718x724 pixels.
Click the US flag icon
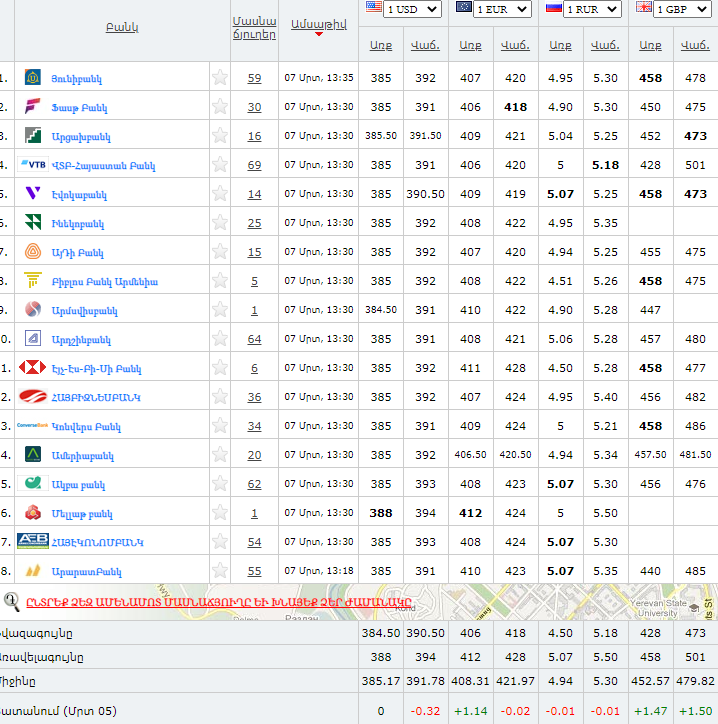[x=374, y=6]
